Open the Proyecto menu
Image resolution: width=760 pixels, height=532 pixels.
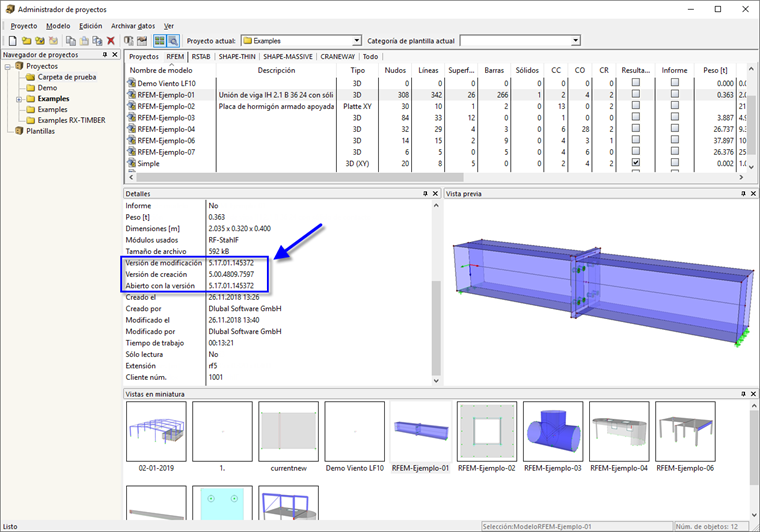pyautogui.click(x=24, y=26)
